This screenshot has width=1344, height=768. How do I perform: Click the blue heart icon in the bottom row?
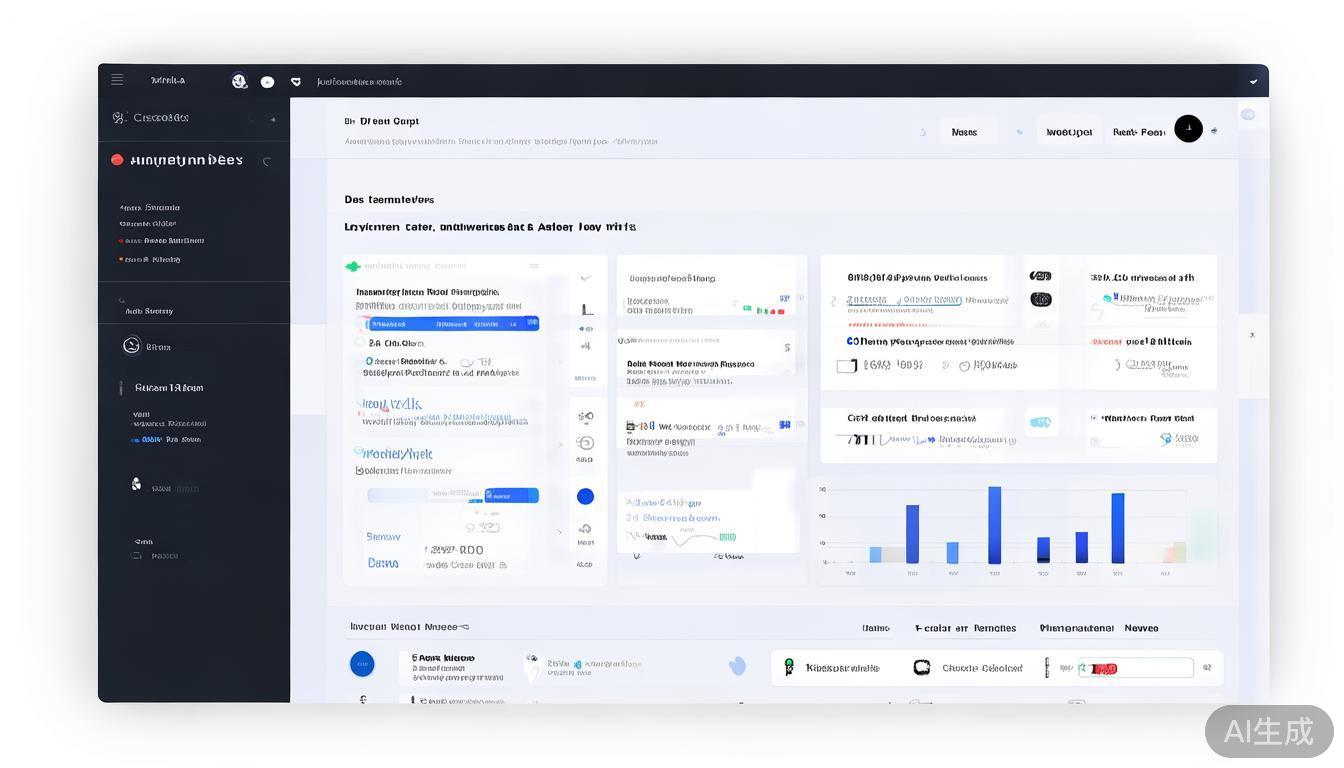pyautogui.click(x=737, y=666)
